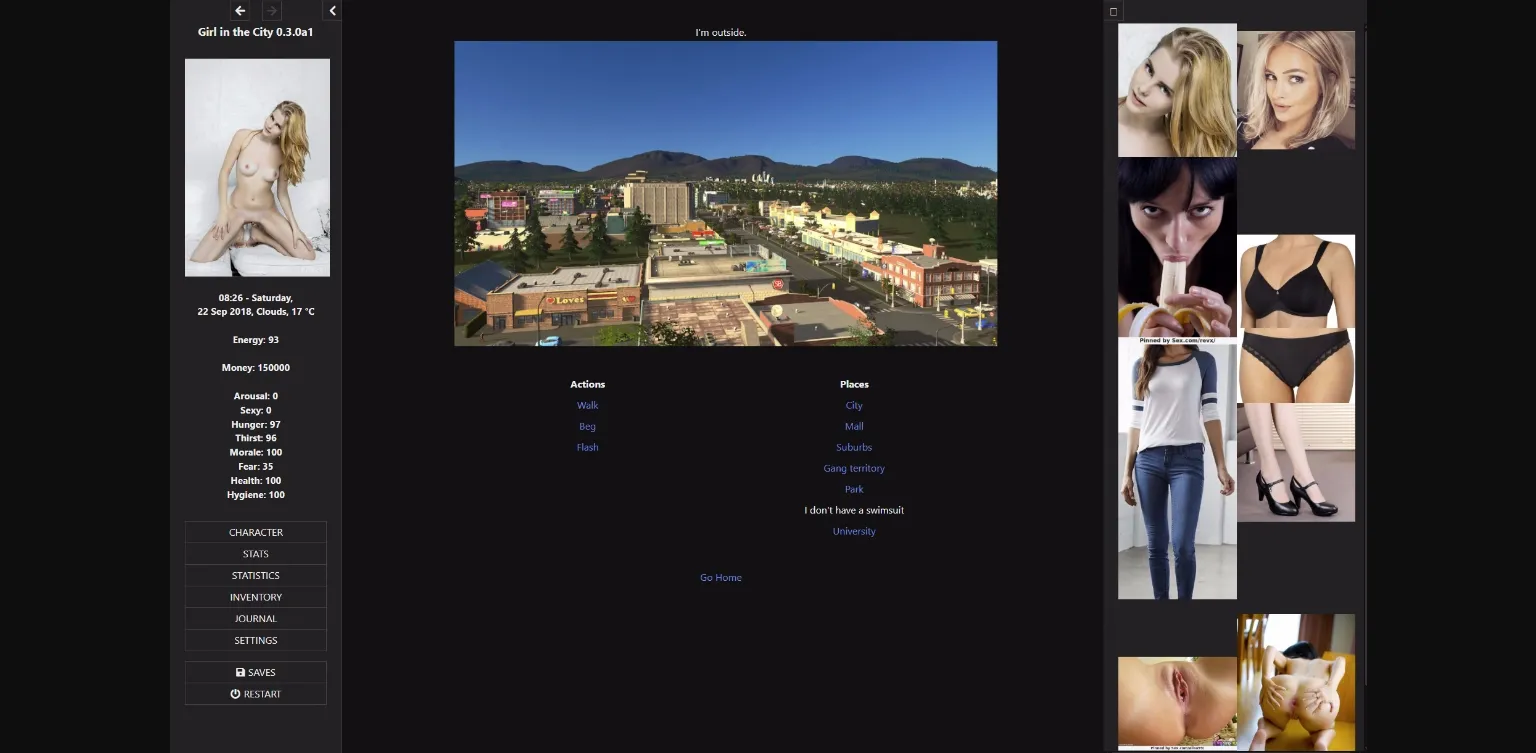Select the Park link under Places
1536x753 pixels.
(x=854, y=489)
